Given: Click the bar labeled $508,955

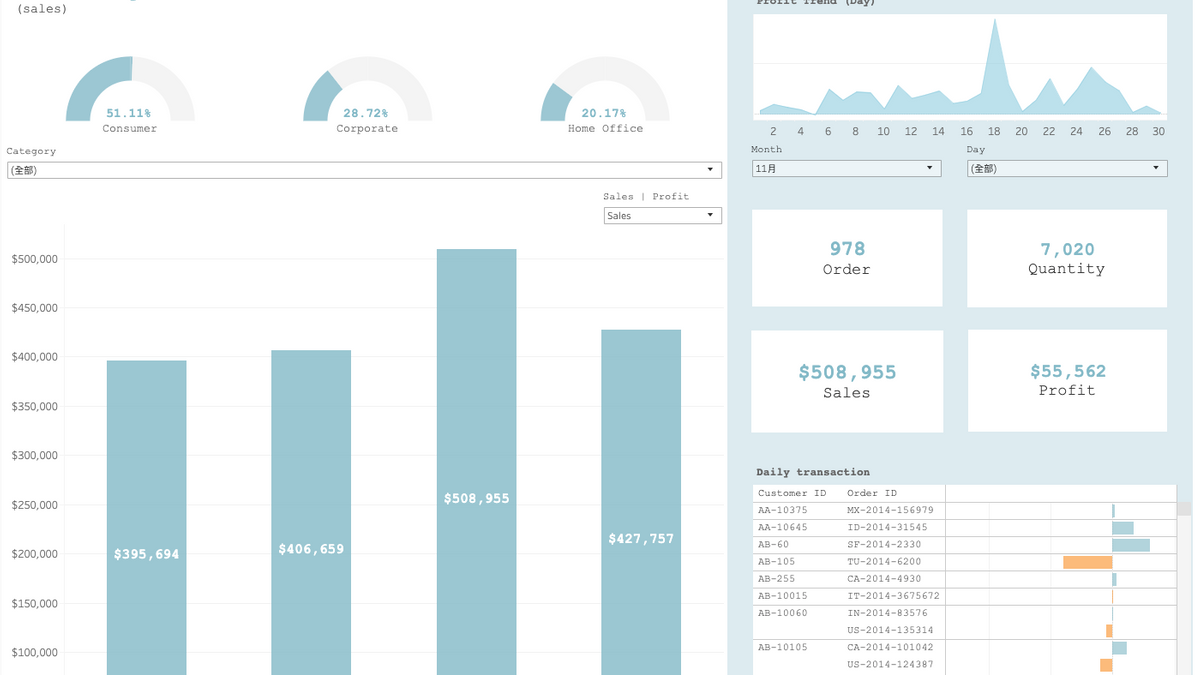Looking at the screenshot, I should click(477, 462).
